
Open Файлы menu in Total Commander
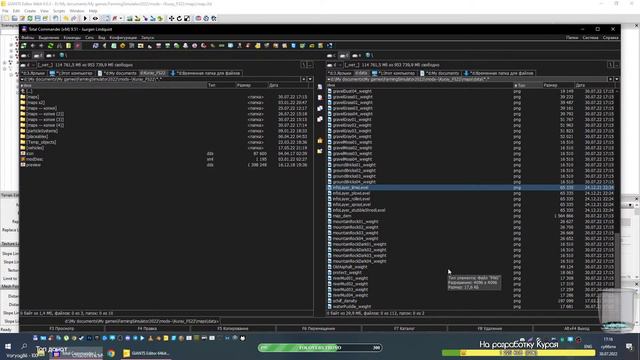coord(28,38)
